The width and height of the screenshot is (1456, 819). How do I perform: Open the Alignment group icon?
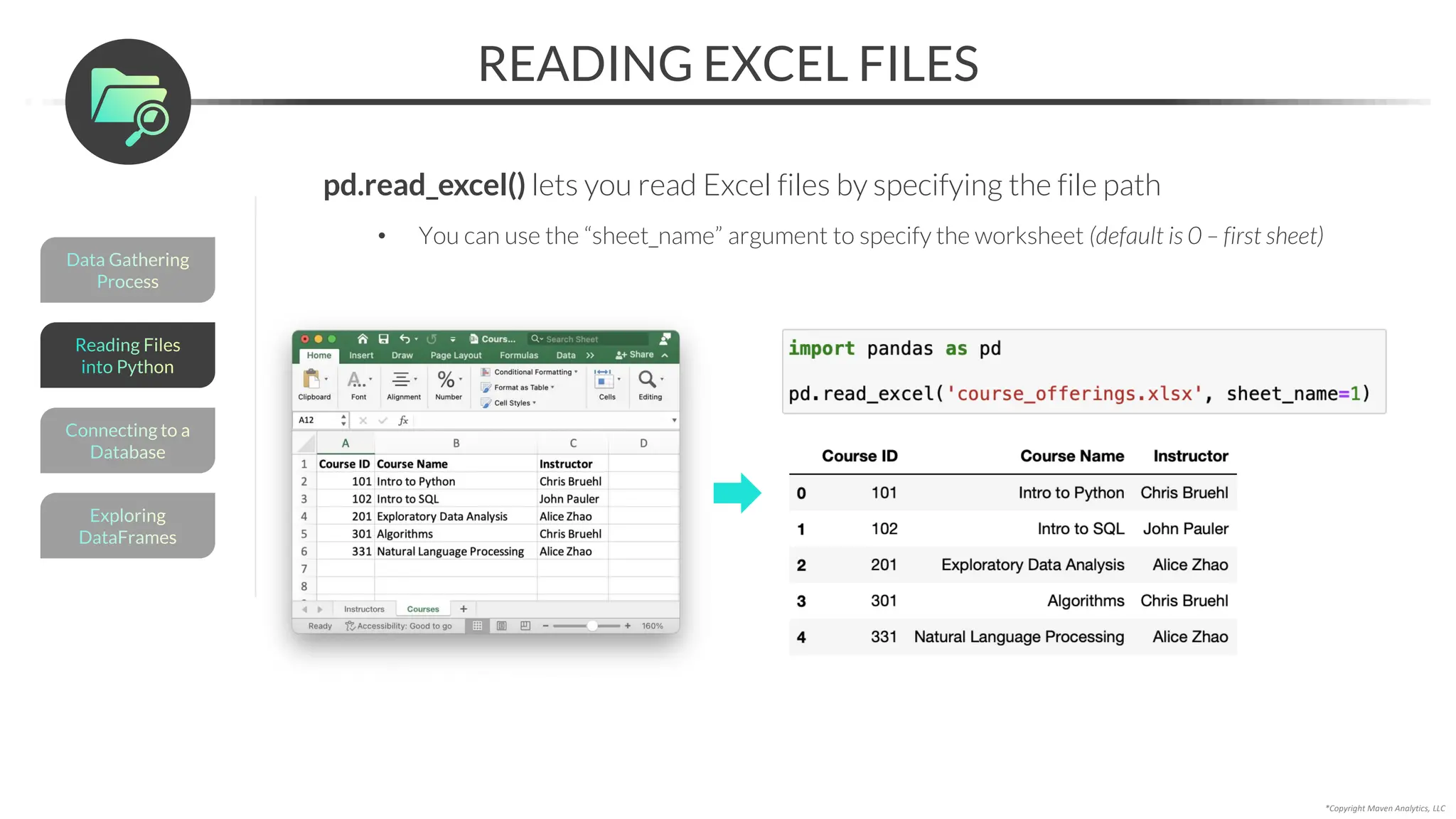tap(402, 380)
